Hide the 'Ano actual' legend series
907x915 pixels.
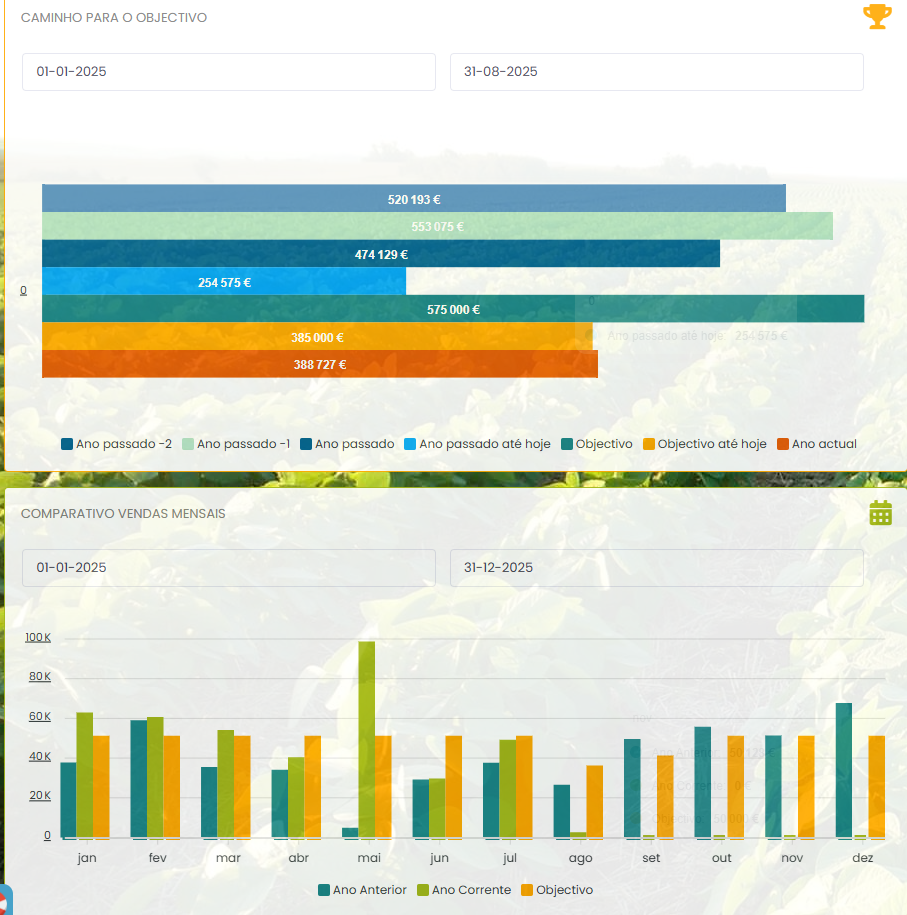(816, 444)
